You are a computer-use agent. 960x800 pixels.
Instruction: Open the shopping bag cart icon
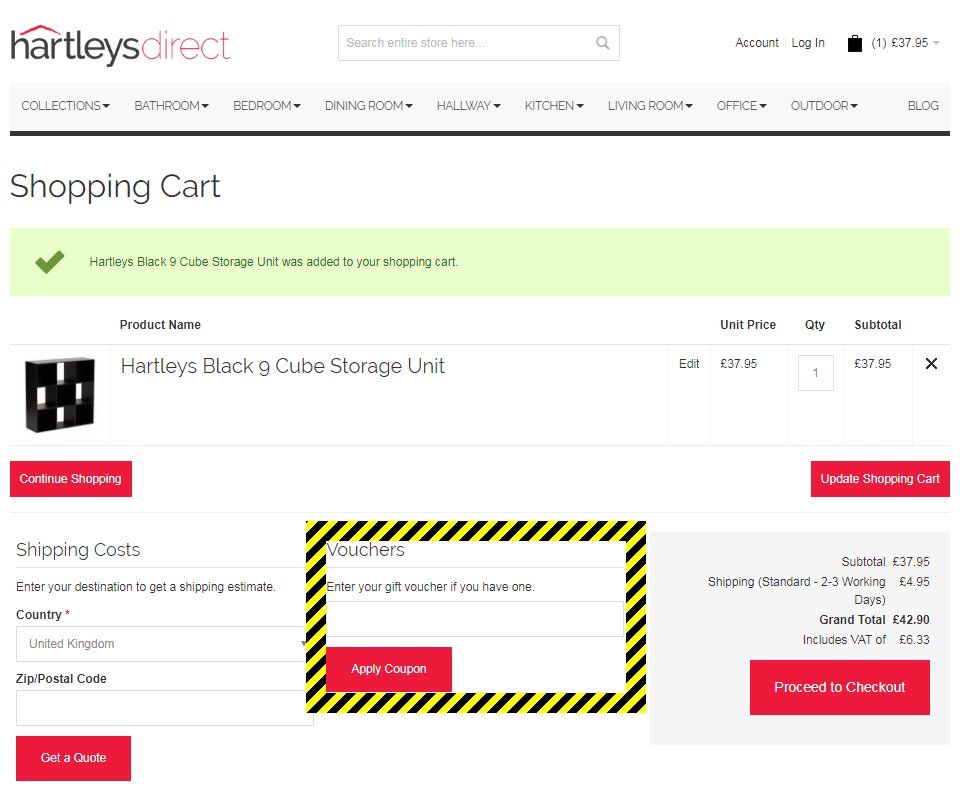(x=855, y=43)
